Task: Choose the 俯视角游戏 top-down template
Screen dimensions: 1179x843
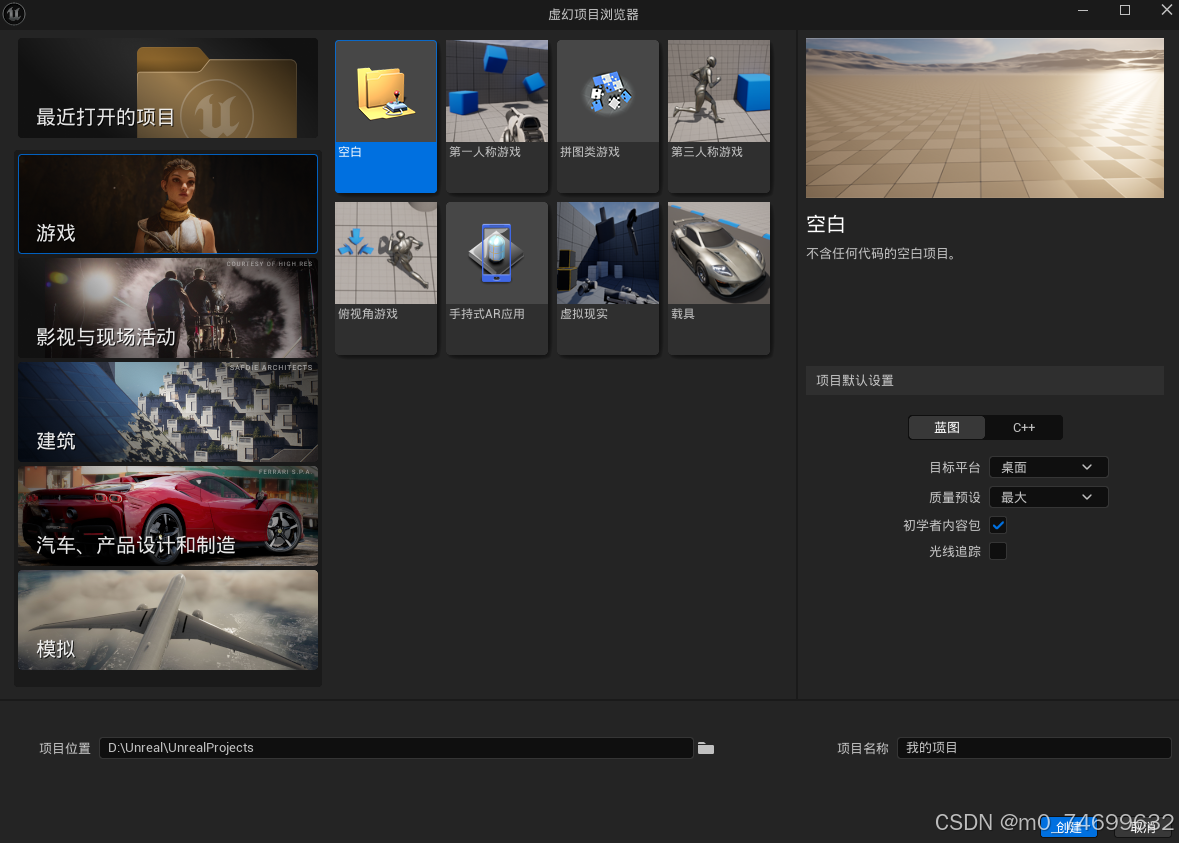Action: [x=386, y=278]
